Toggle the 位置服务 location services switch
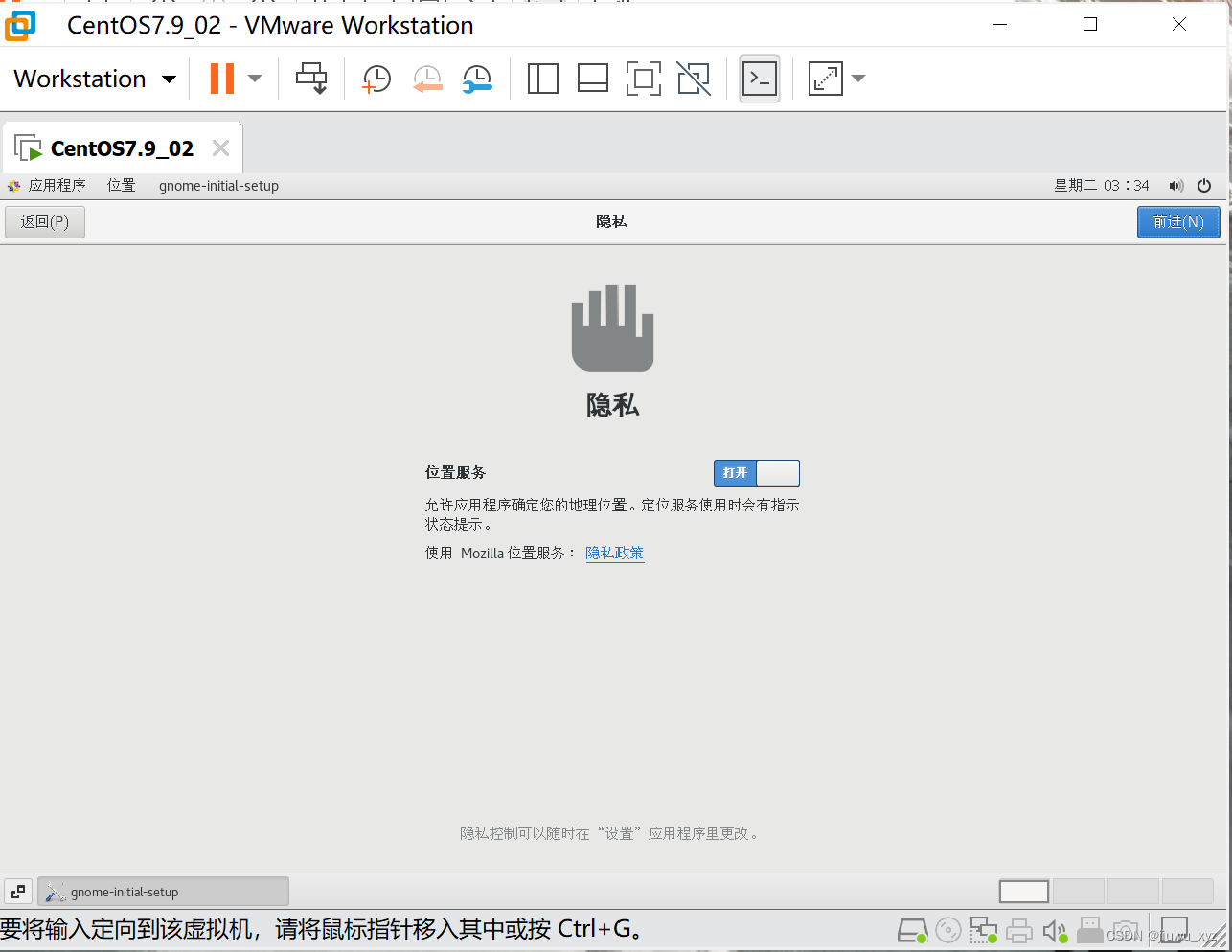The image size is (1232, 952). [x=756, y=473]
